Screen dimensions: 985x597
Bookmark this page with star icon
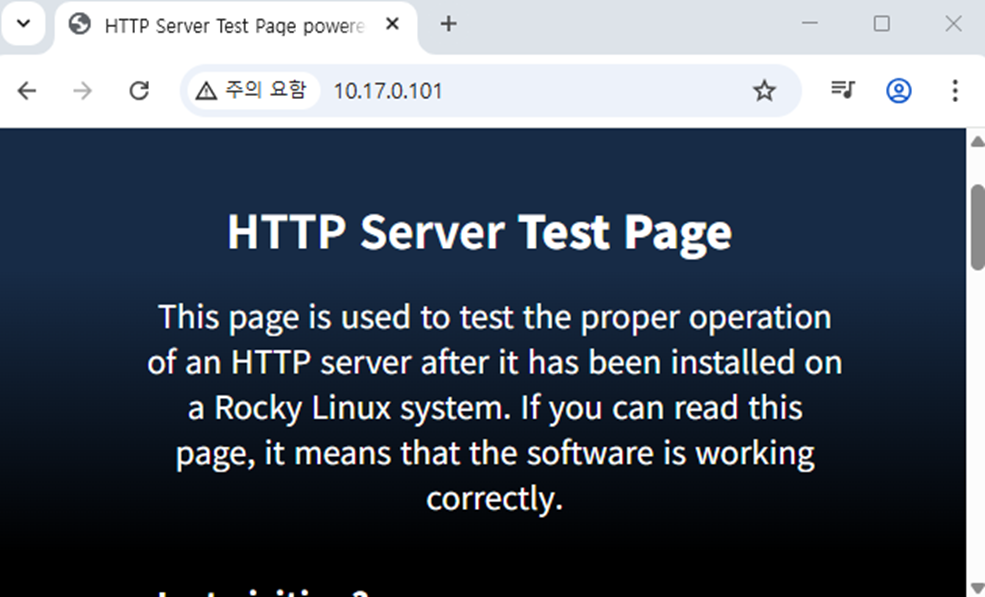(x=764, y=91)
